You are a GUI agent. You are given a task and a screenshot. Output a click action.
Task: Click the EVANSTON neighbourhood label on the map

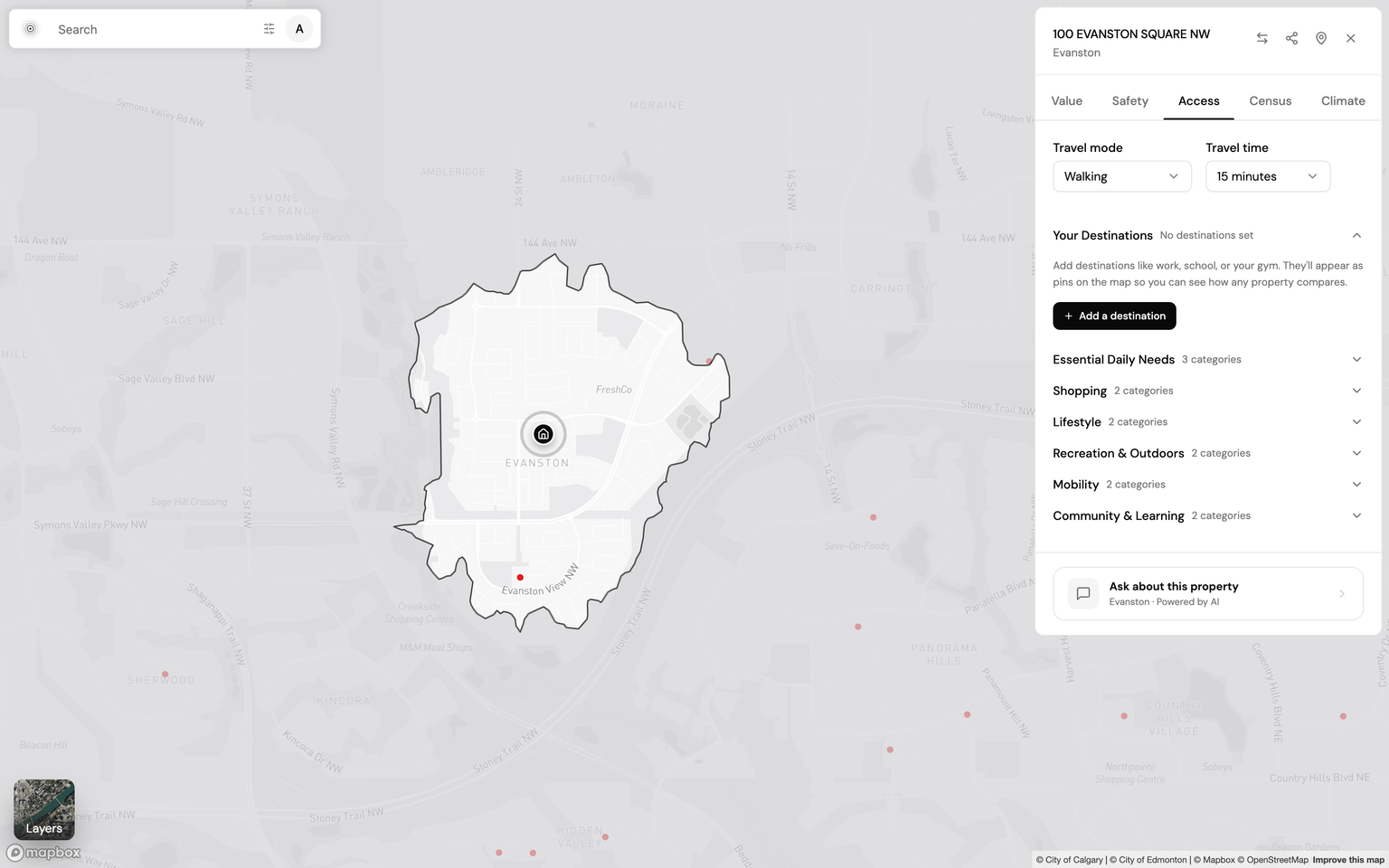pyautogui.click(x=537, y=463)
